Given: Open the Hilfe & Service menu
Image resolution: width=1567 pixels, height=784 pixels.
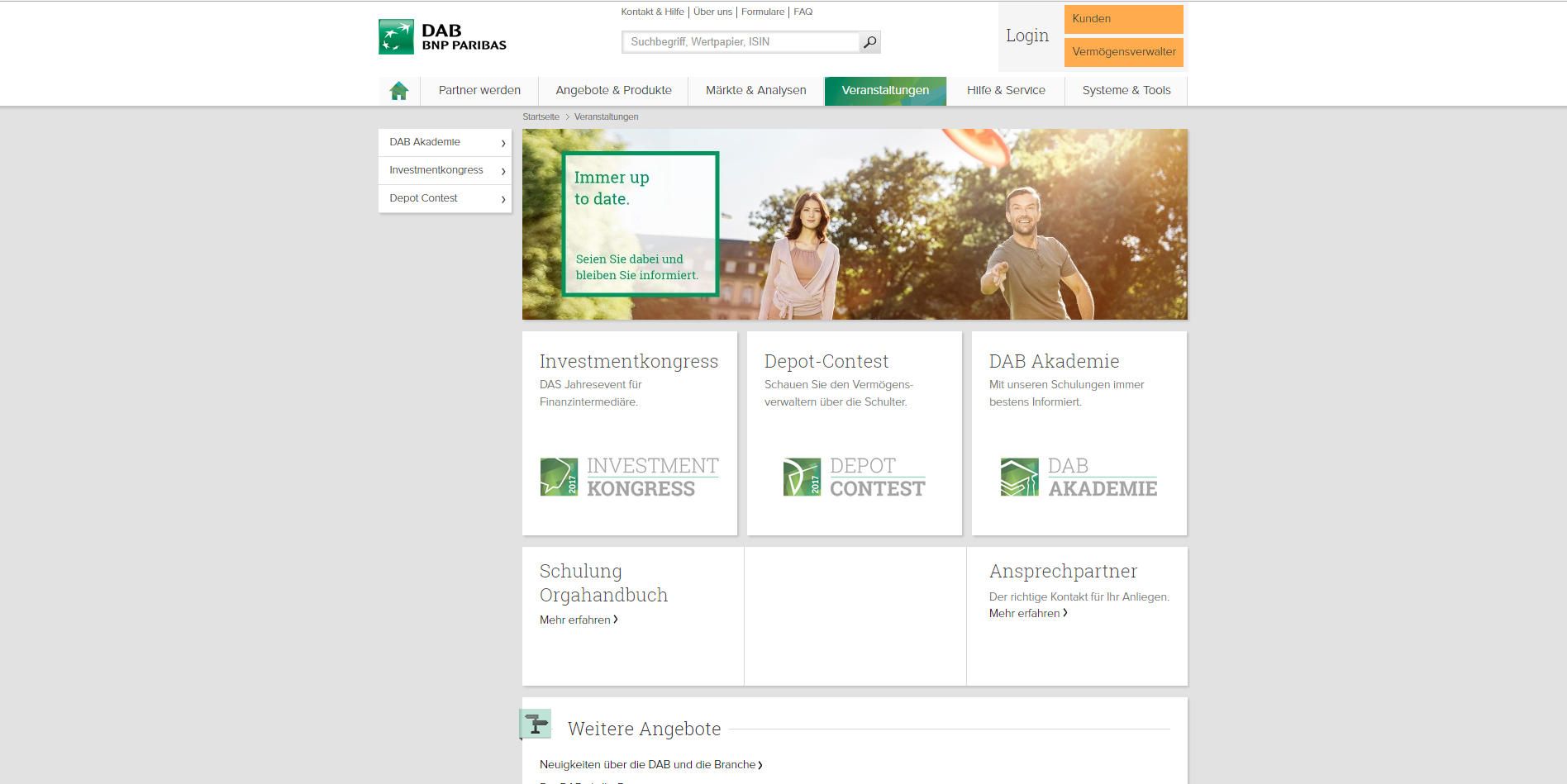Looking at the screenshot, I should 1006,91.
